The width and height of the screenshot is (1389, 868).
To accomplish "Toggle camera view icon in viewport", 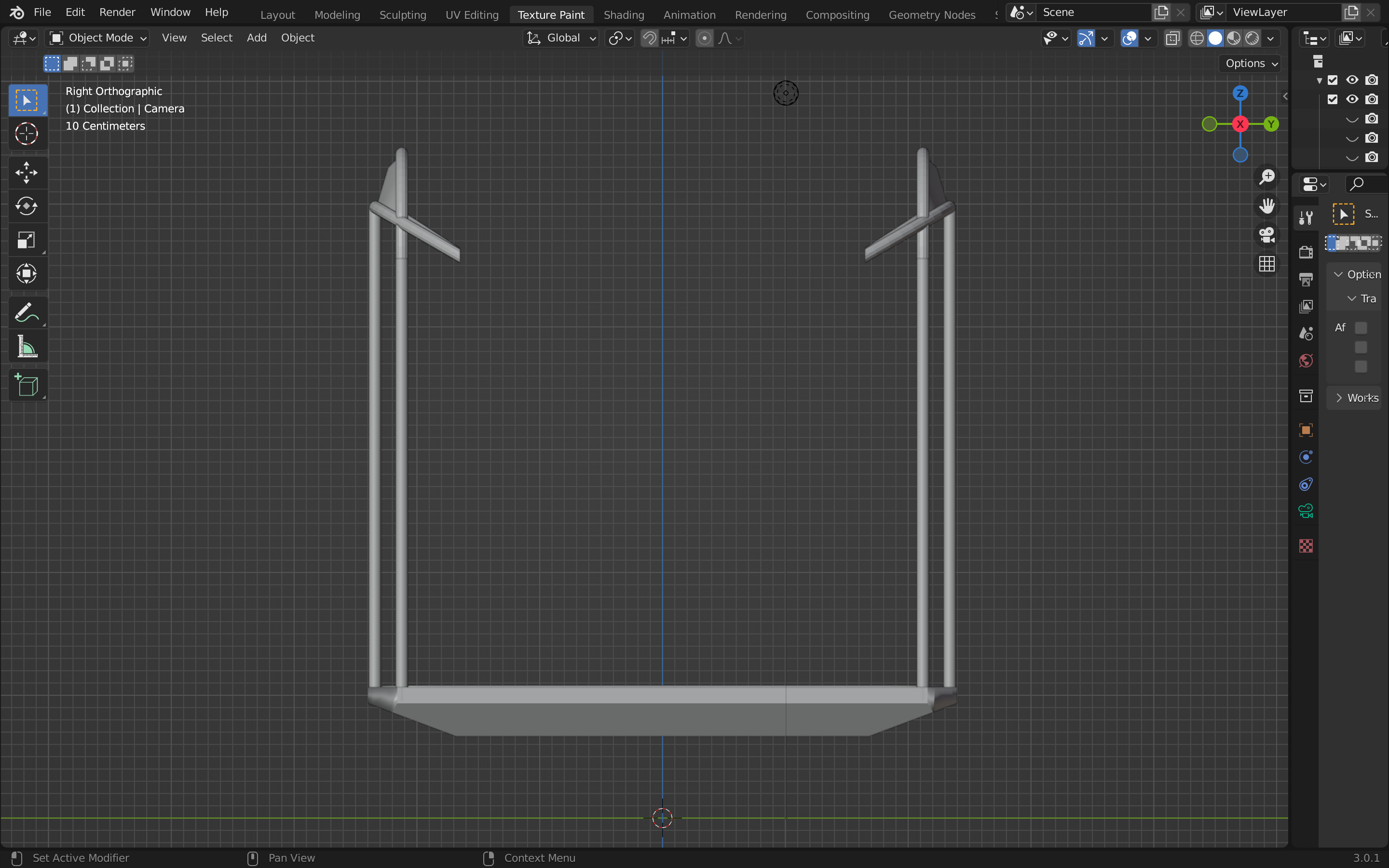I will click(x=1267, y=235).
